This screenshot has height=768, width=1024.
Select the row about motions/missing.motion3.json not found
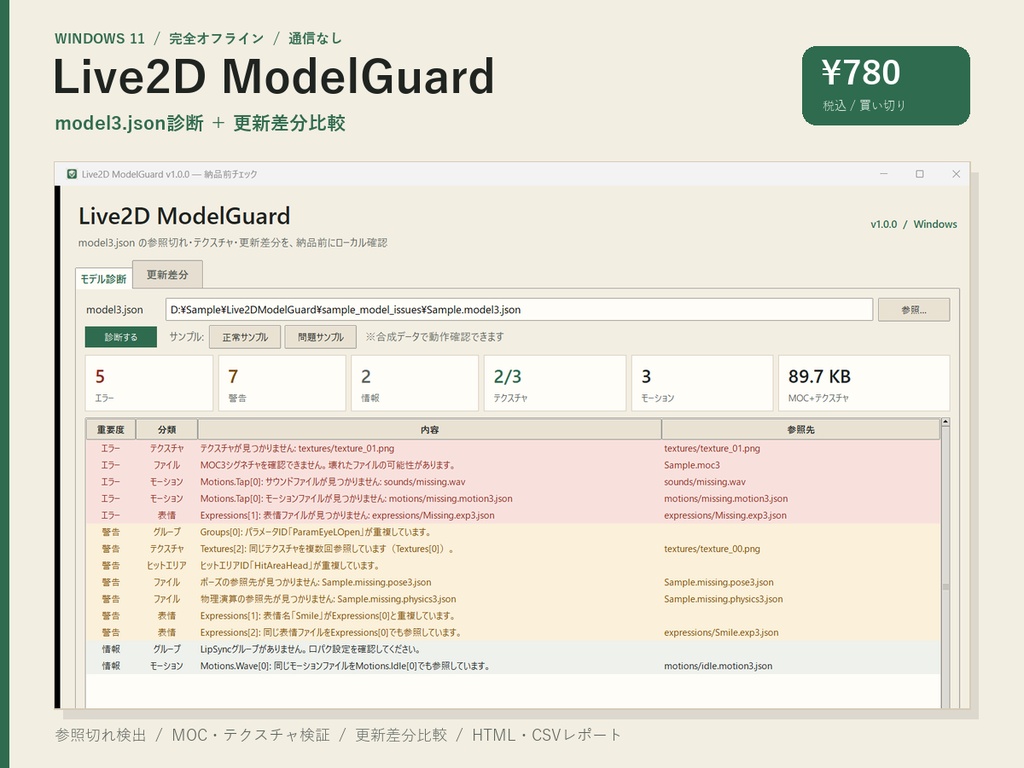513,498
